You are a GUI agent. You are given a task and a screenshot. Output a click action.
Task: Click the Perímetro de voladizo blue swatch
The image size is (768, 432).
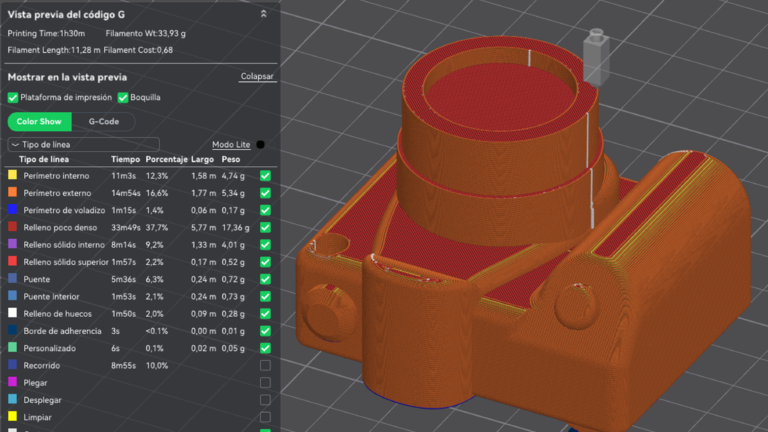coord(13,210)
